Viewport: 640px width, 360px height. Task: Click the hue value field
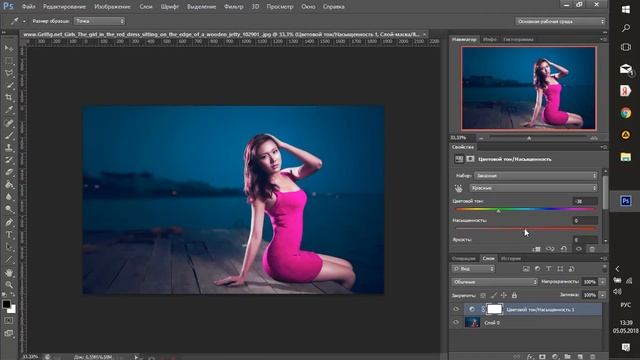(x=585, y=201)
